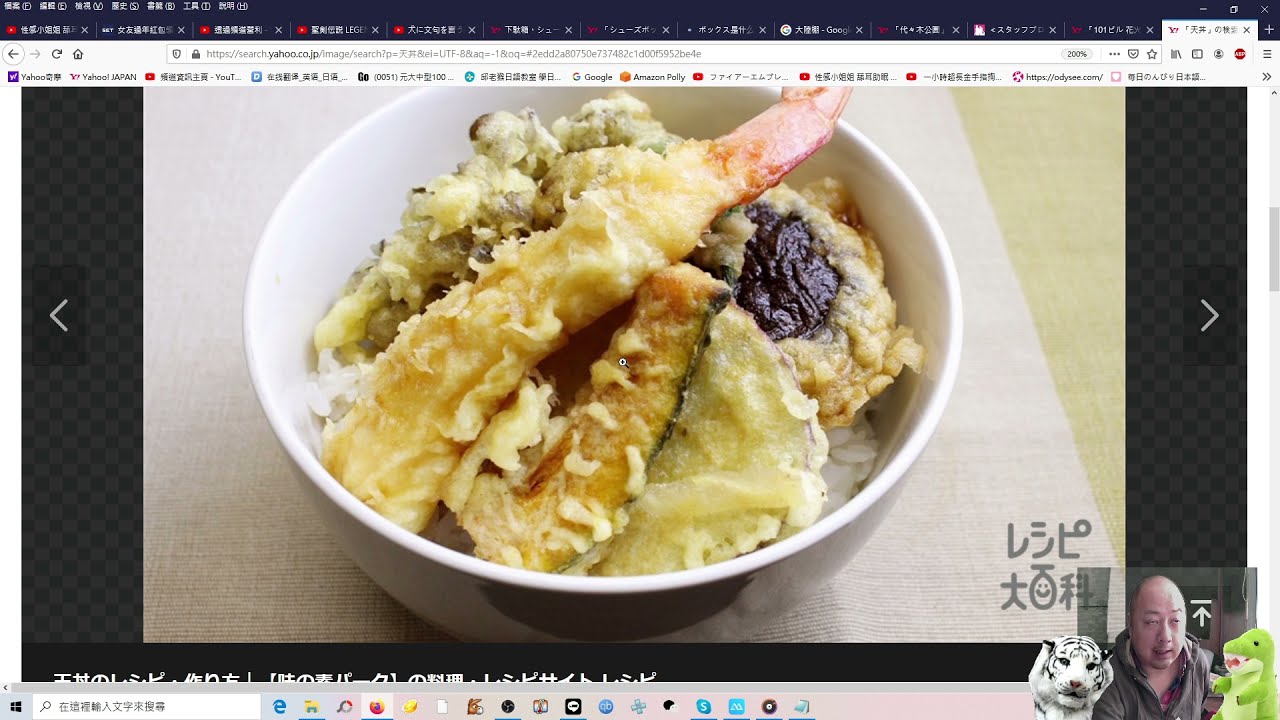Viewport: 1280px width, 720px height.
Task: Open the page actions three-dot menu
Action: [x=1114, y=54]
